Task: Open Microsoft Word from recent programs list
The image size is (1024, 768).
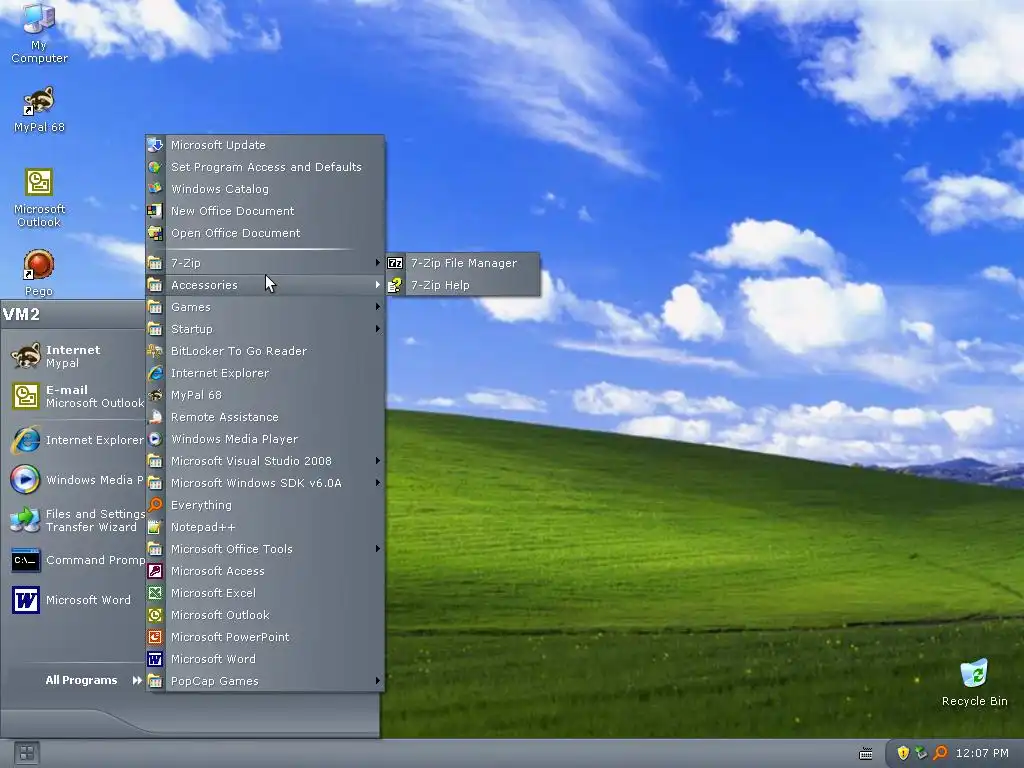Action: pos(74,600)
